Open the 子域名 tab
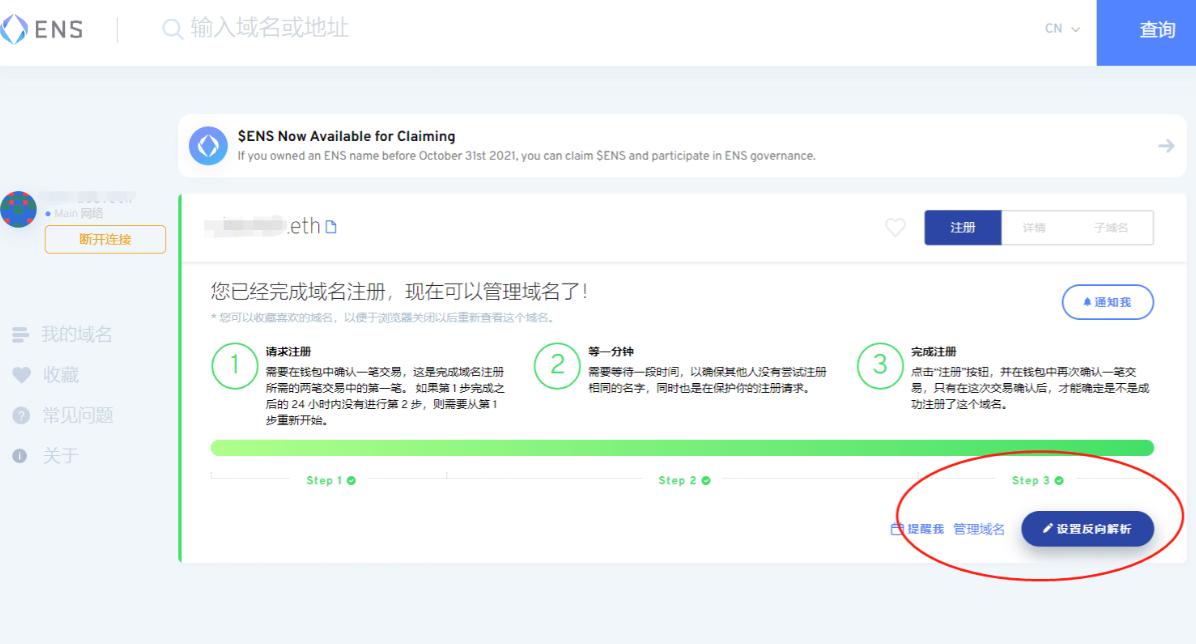The image size is (1196, 644). [x=1110, y=228]
